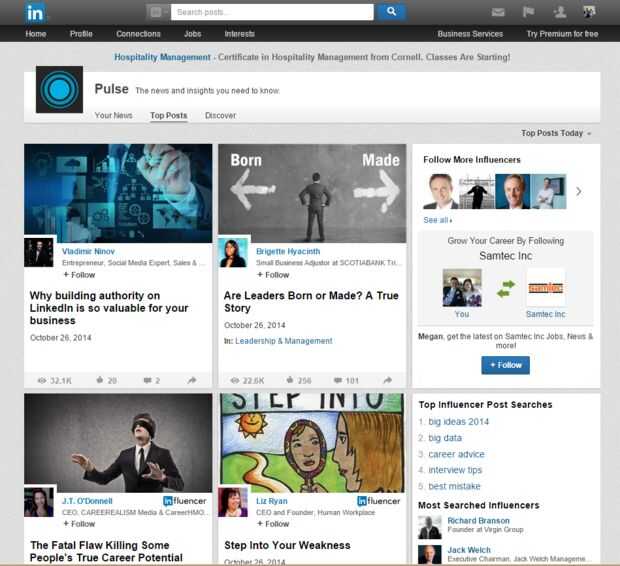Open the Step Into cartoon article image
Screen dimensions: 620x566
(312, 443)
